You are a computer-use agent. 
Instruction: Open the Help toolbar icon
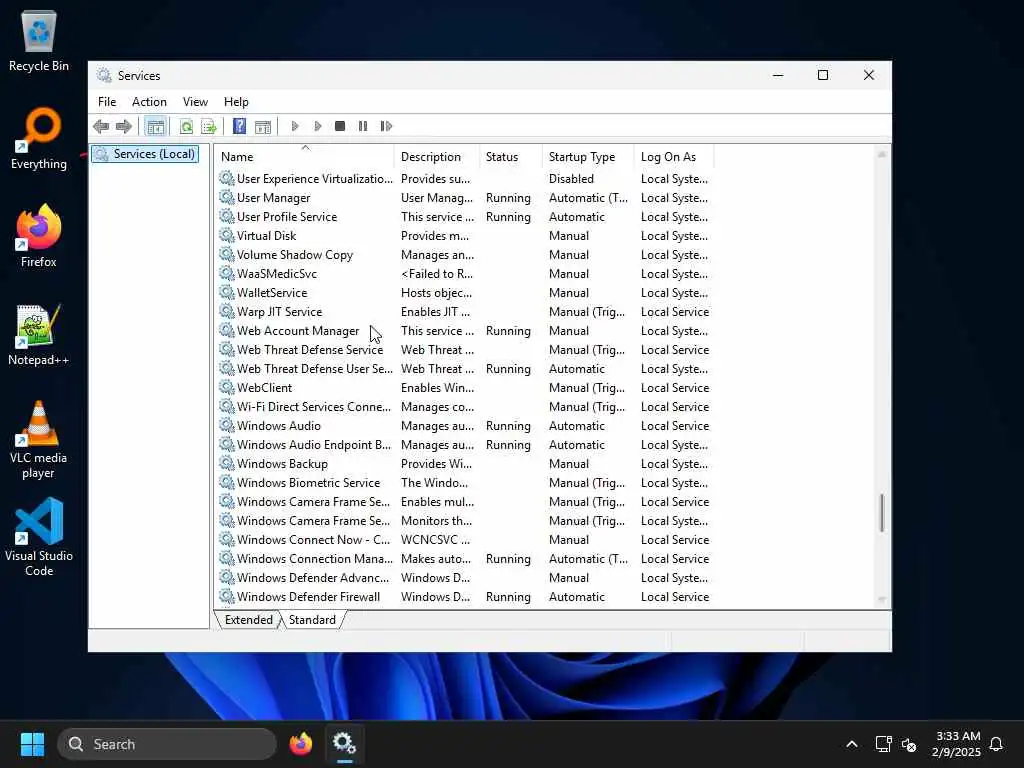[240, 126]
